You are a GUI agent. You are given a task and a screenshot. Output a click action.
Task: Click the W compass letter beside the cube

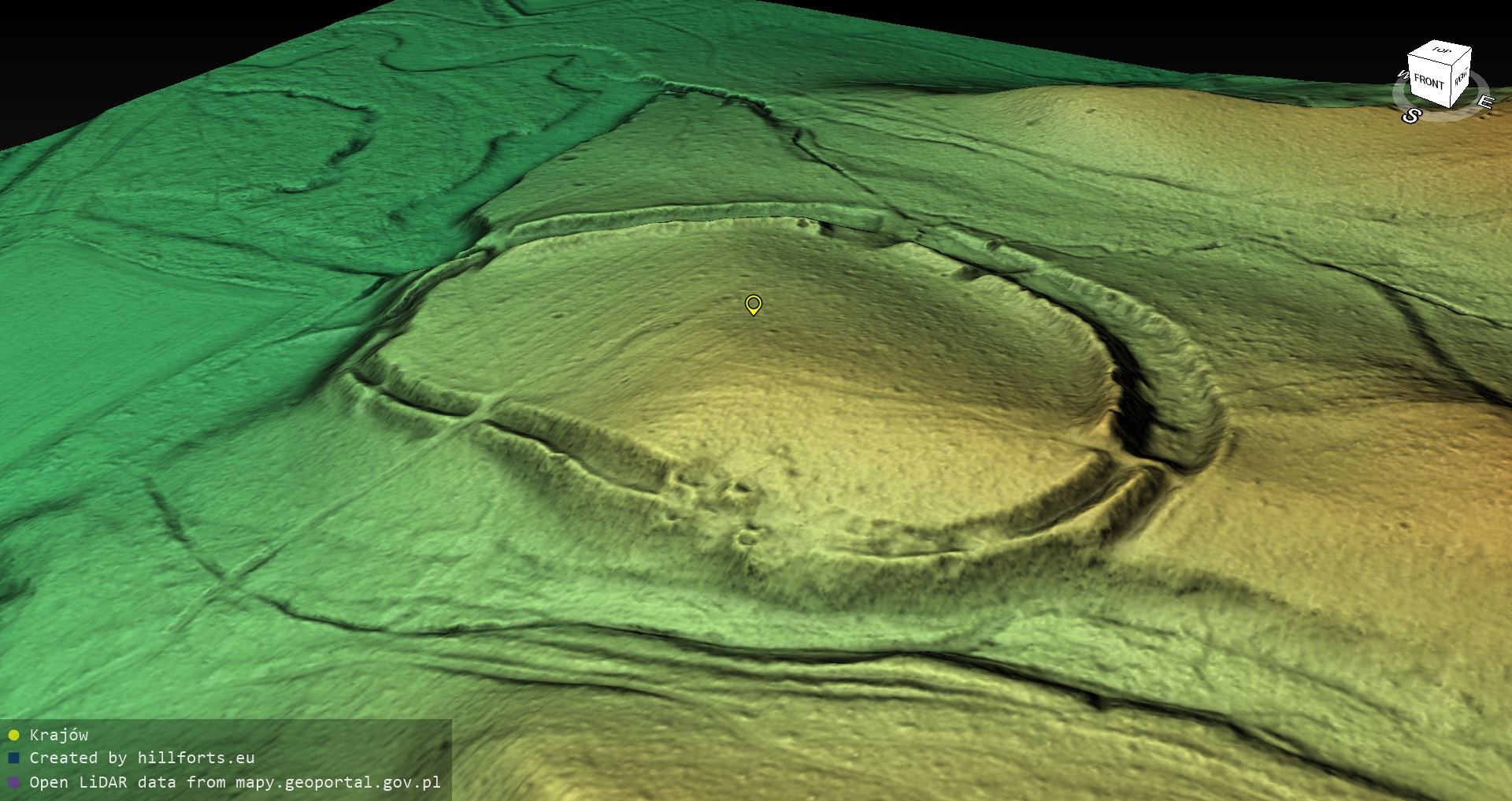(1402, 76)
